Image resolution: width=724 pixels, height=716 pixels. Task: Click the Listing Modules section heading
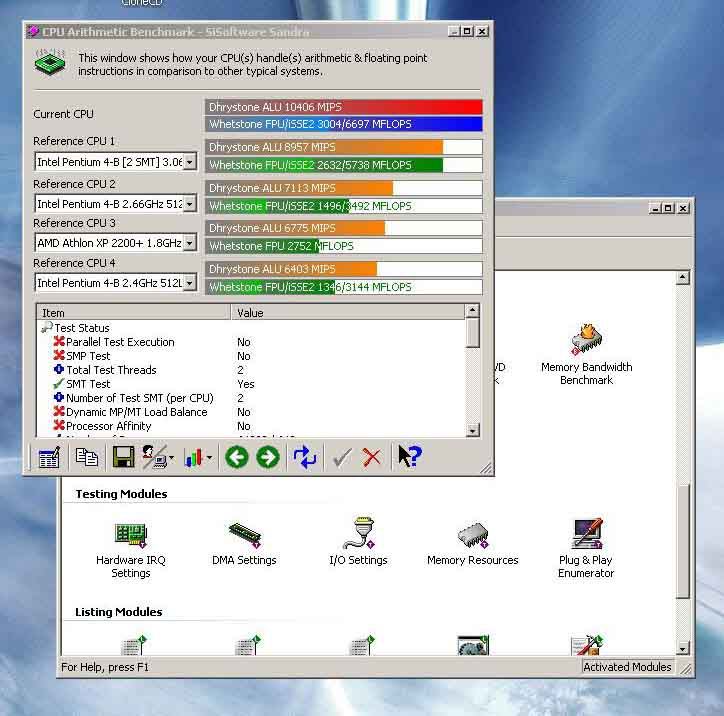click(119, 612)
